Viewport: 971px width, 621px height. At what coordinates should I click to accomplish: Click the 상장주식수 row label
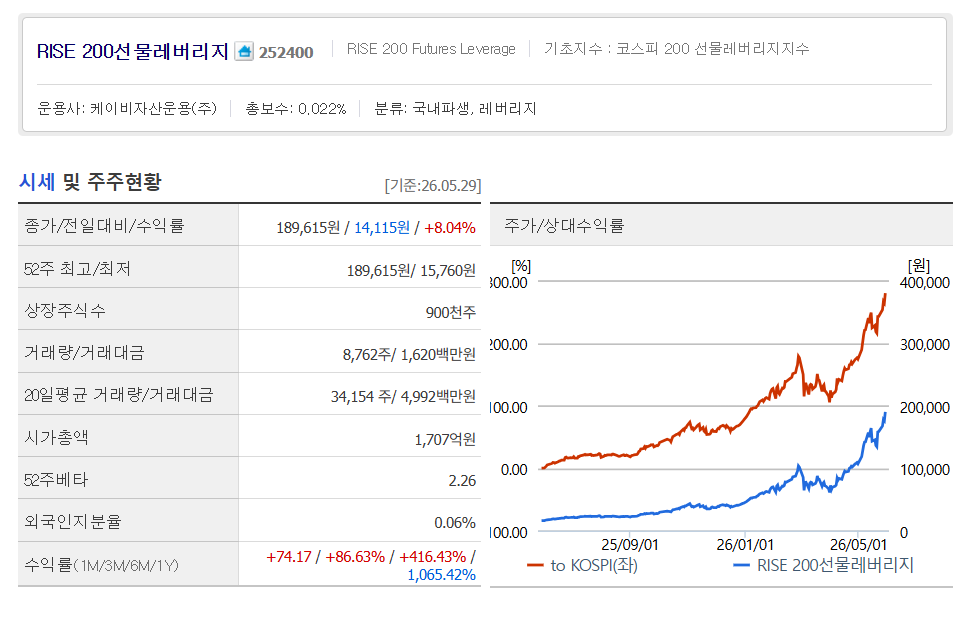[x=64, y=310]
